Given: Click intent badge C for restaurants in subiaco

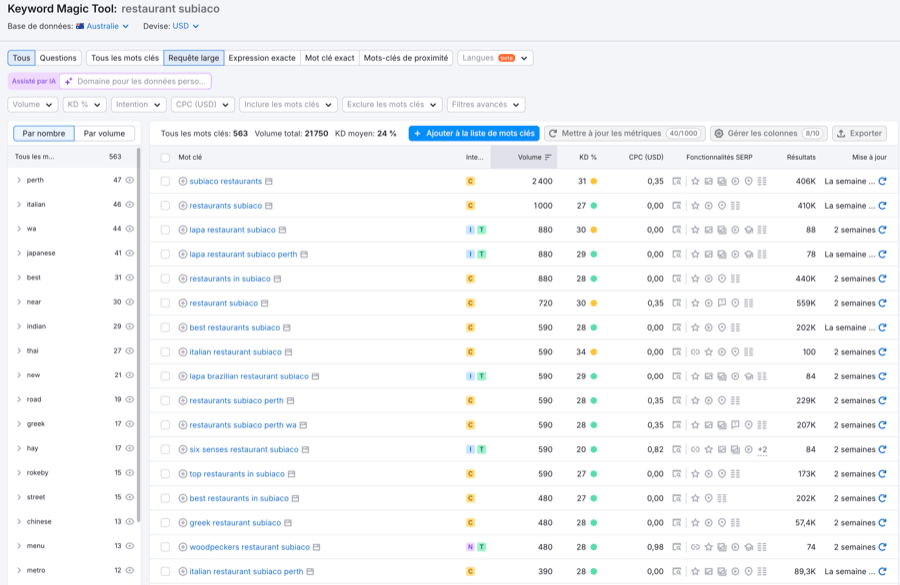Looking at the screenshot, I should (470, 278).
